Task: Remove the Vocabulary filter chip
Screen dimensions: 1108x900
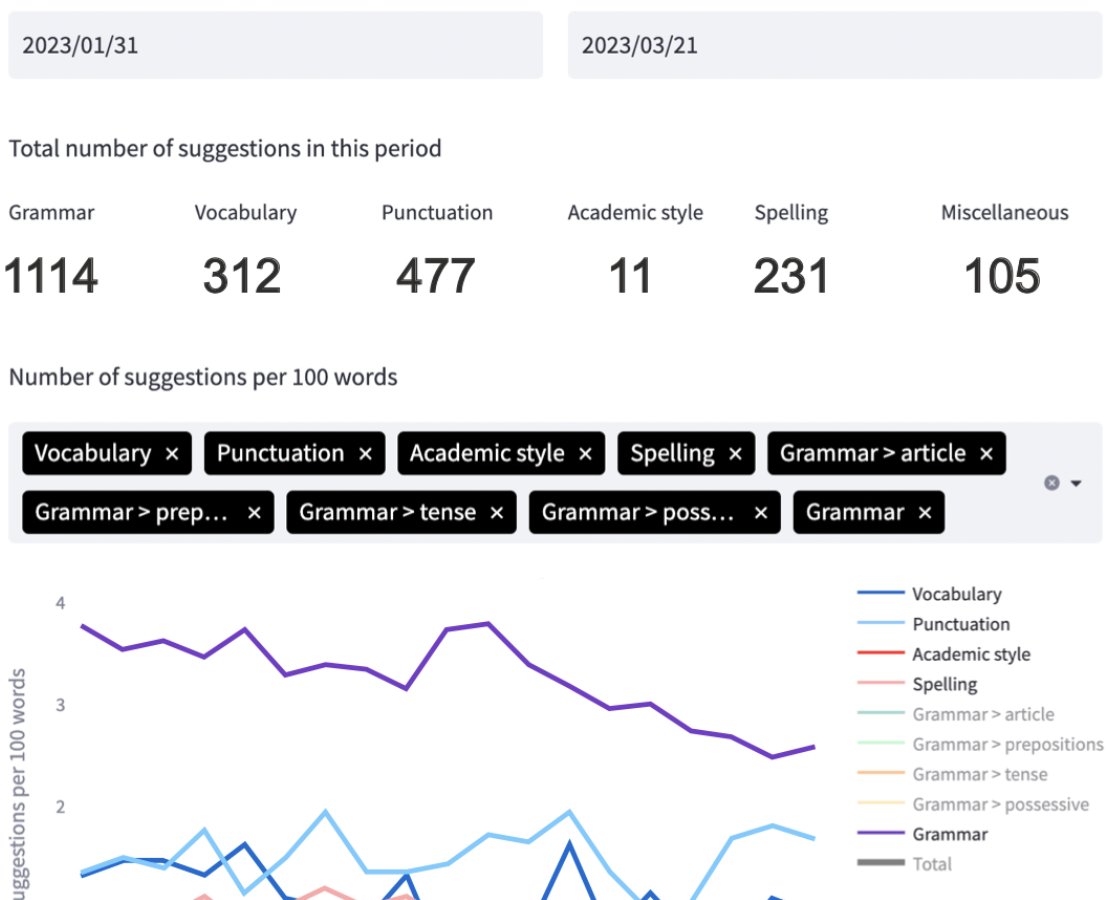Action: [172, 453]
